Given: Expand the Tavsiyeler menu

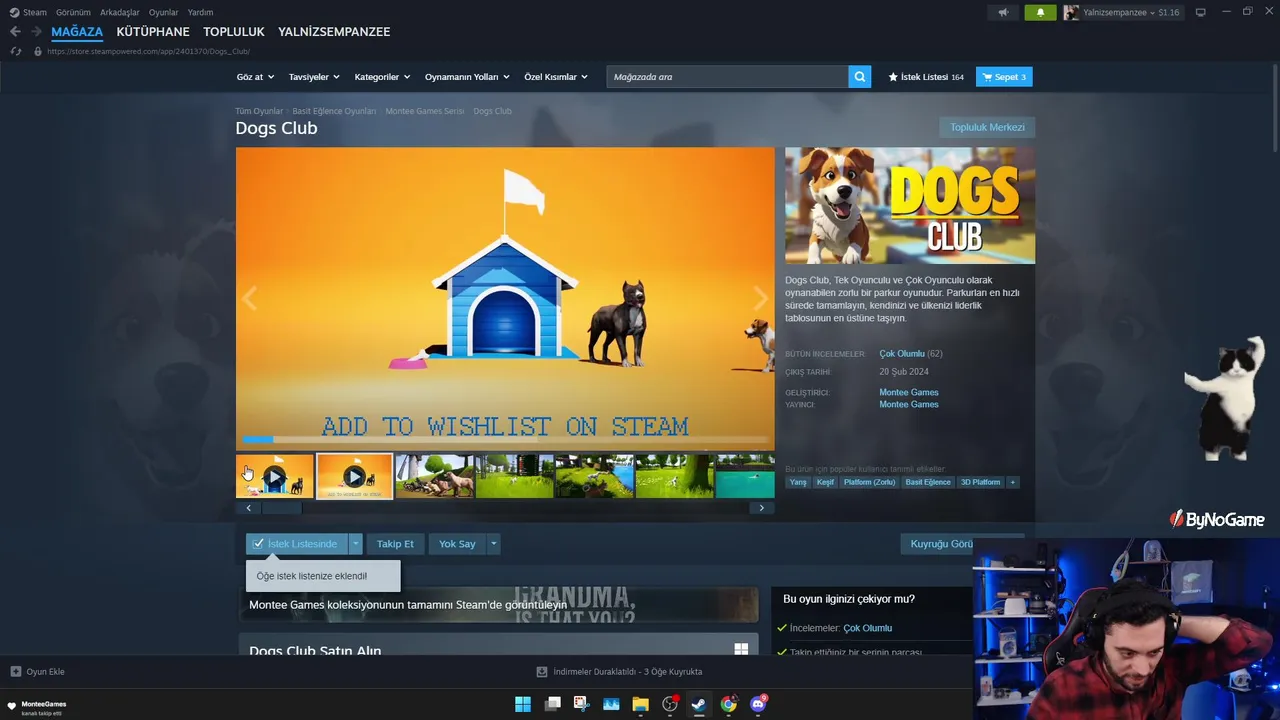Looking at the screenshot, I should pyautogui.click(x=314, y=77).
